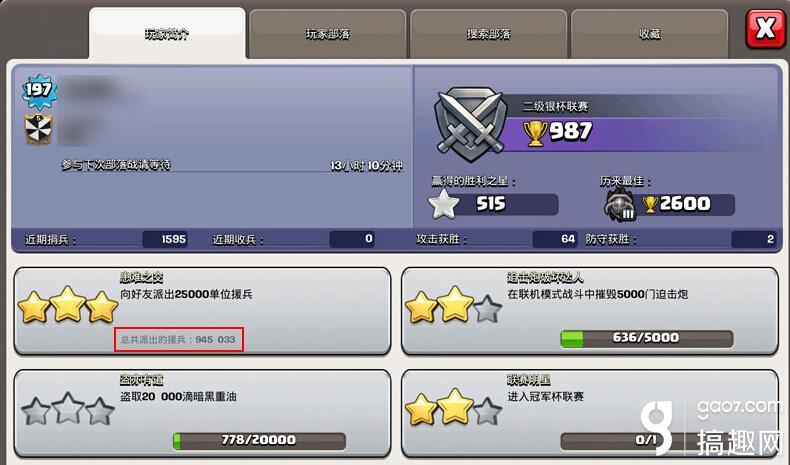Open the 联赛明星 achievement card
The width and height of the screenshot is (790, 465).
click(x=590, y=414)
